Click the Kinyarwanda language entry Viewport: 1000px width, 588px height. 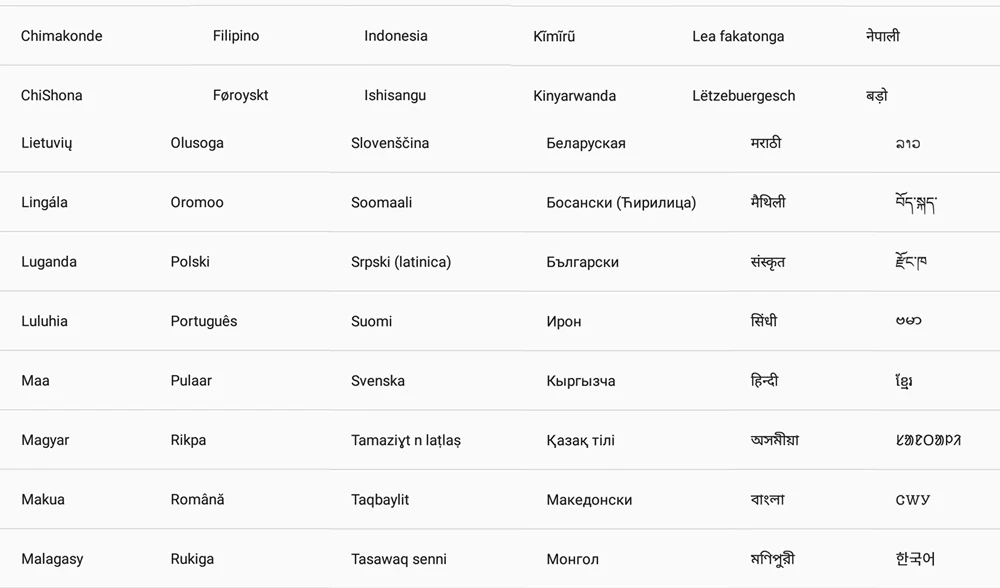(574, 95)
